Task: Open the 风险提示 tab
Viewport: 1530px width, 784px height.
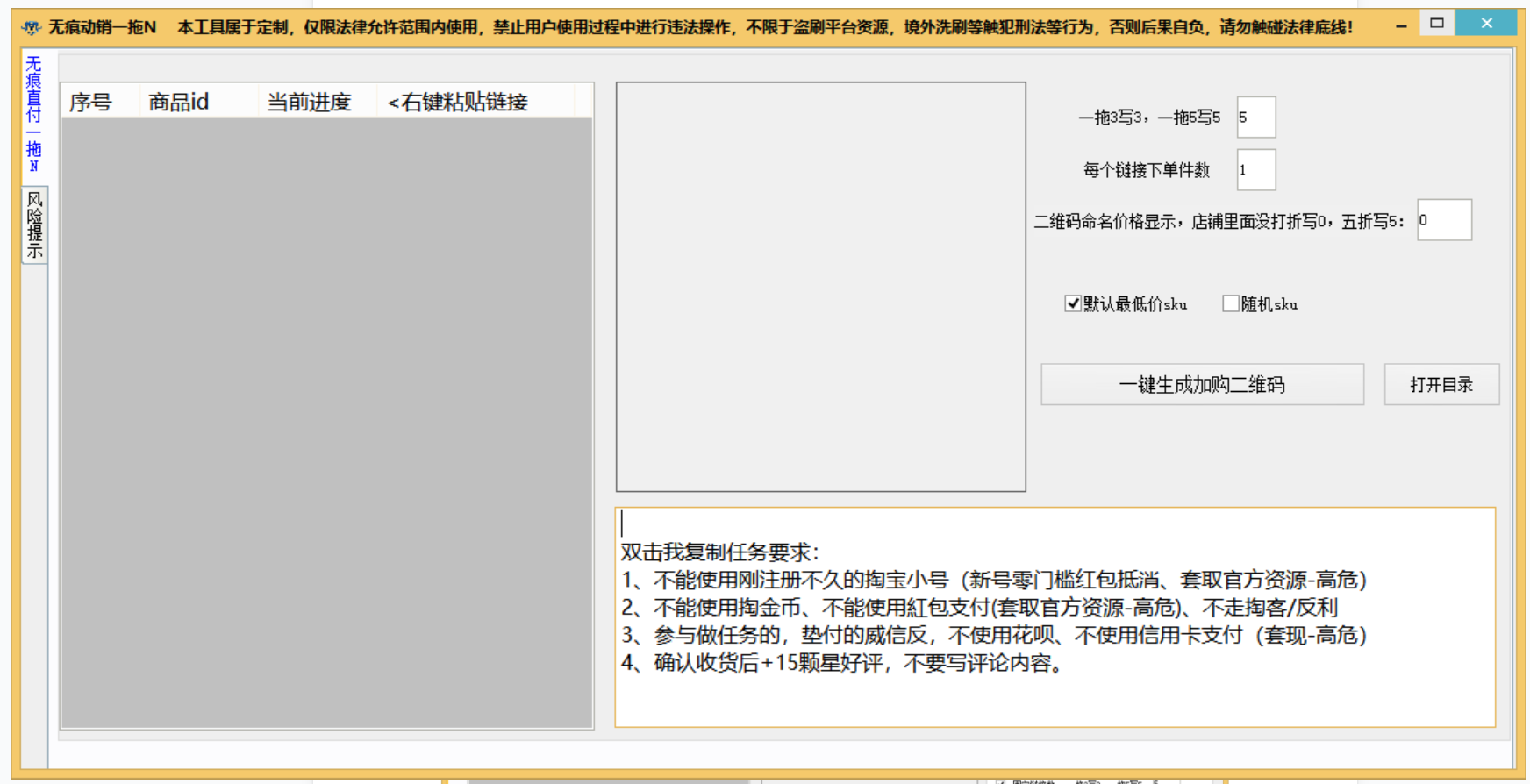Action: tap(34, 225)
